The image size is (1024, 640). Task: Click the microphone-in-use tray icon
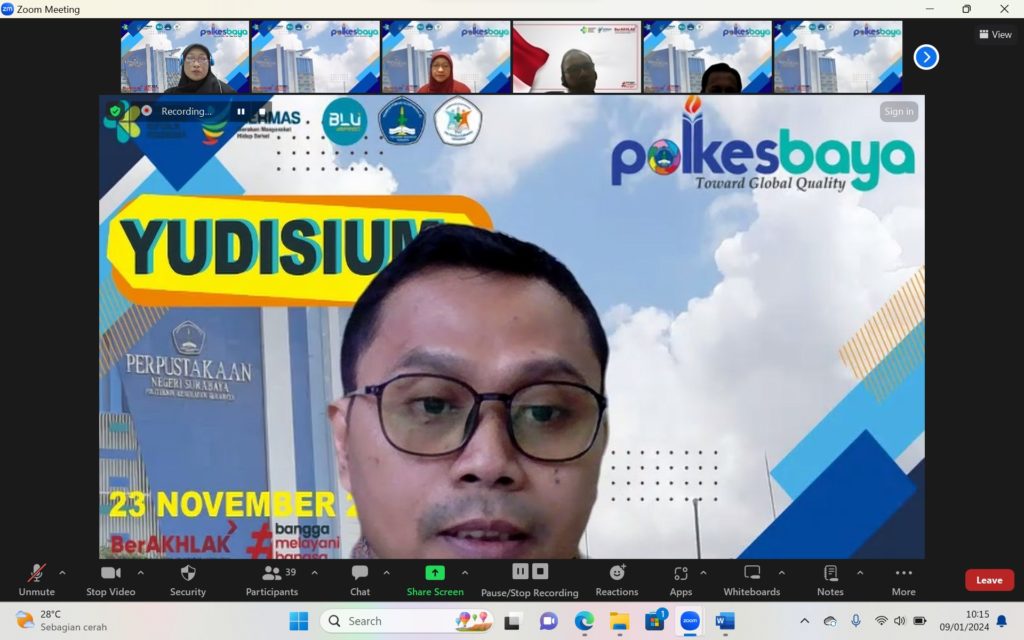pyautogui.click(x=856, y=621)
